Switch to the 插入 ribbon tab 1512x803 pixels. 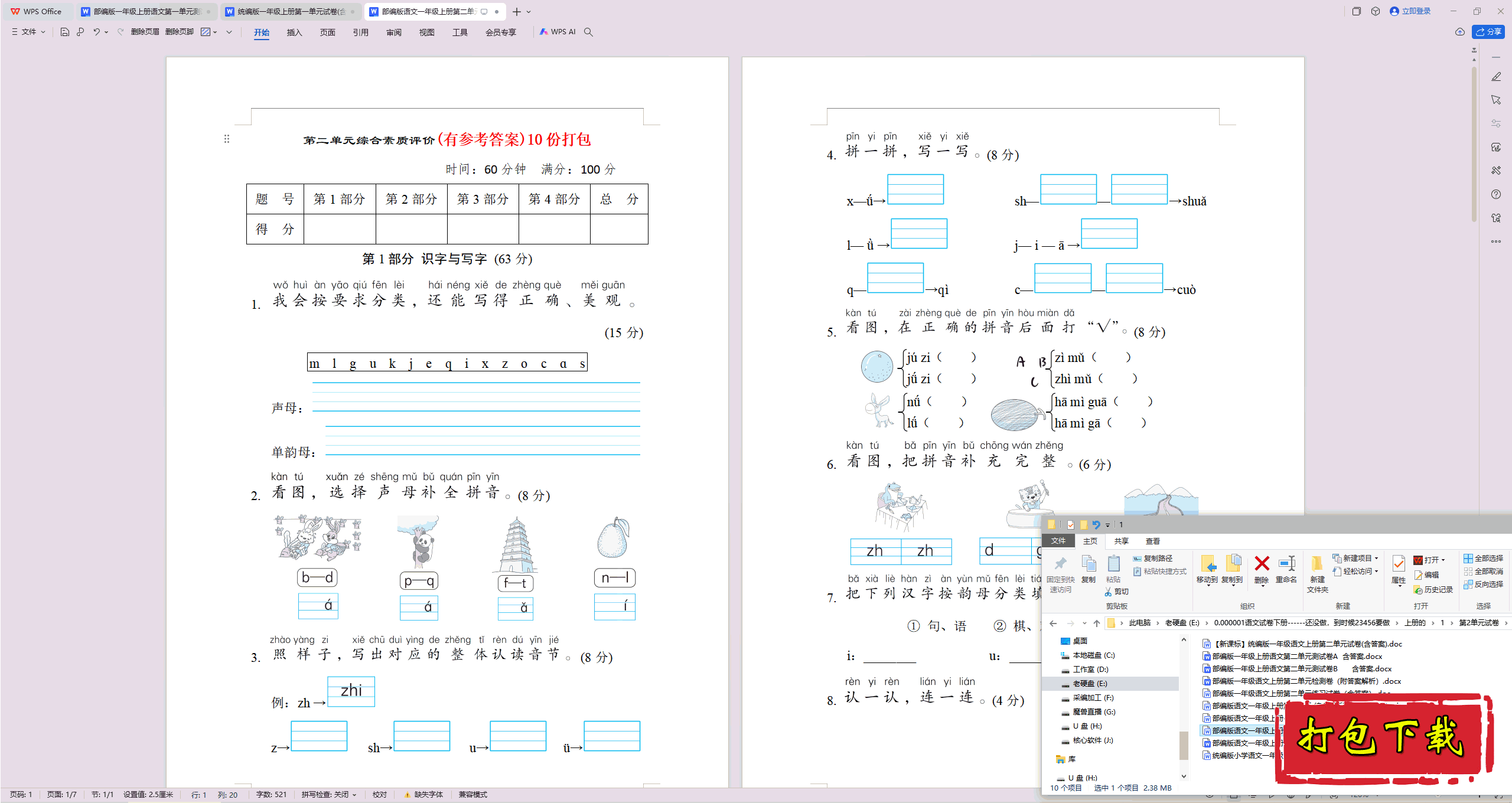(x=295, y=32)
